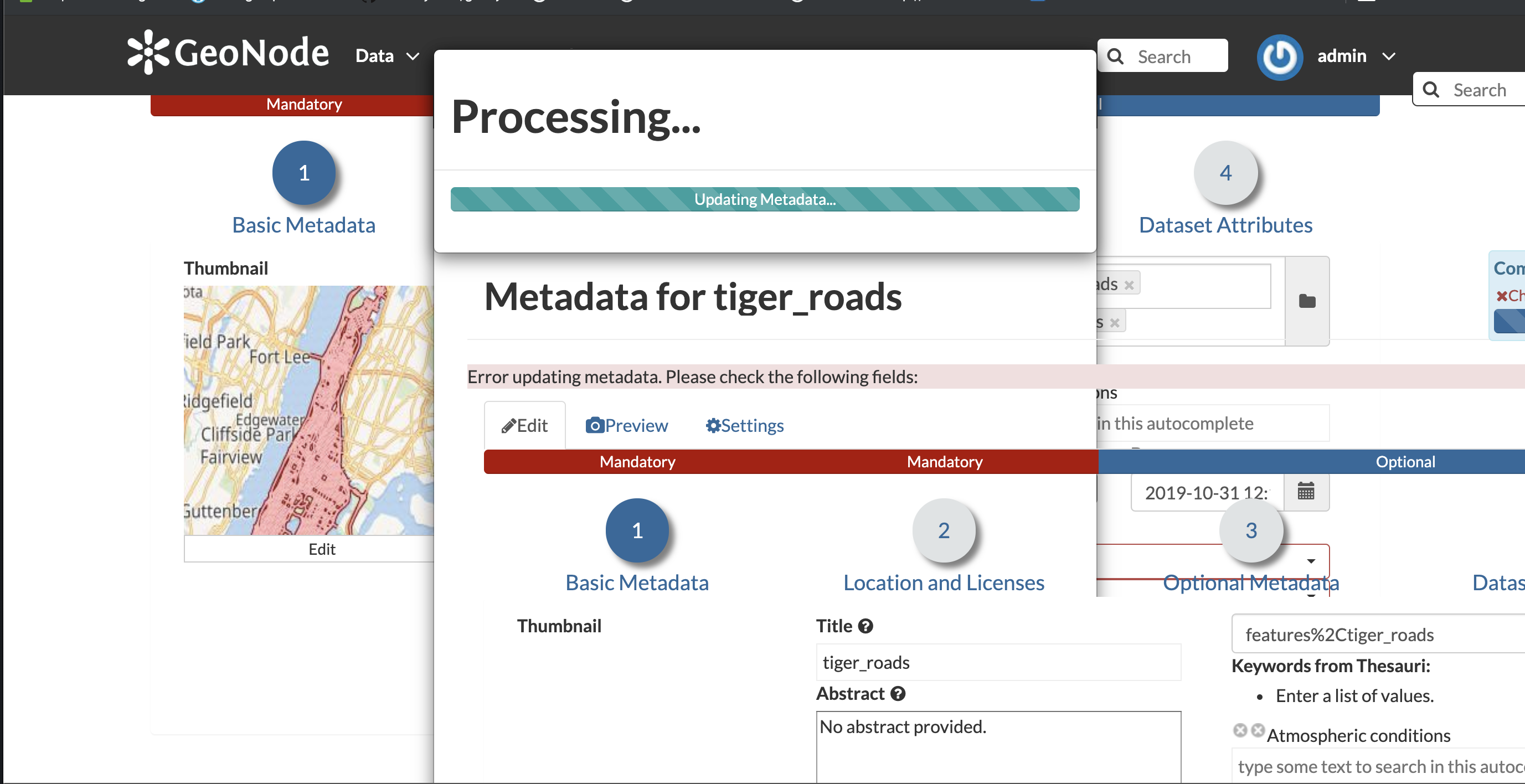Click the Mandatory bar in background page

tap(292, 104)
